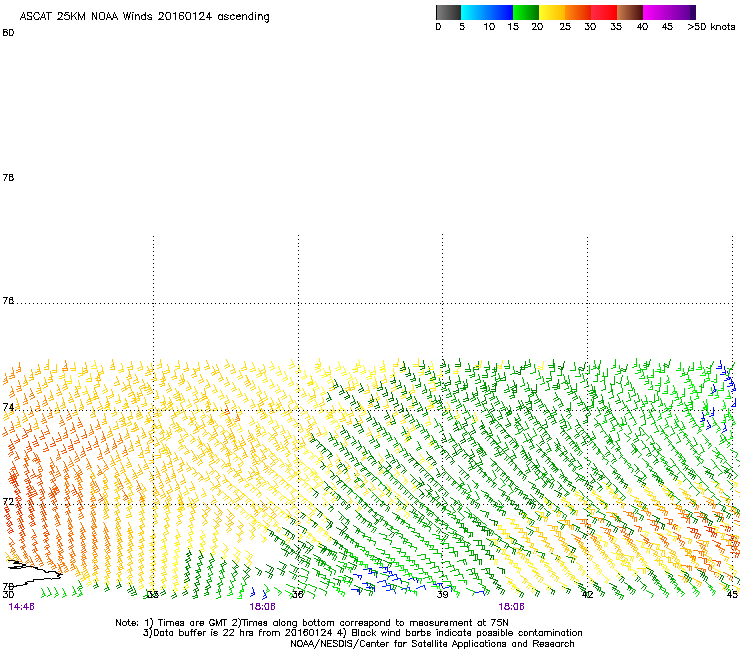Click the >50 knots legend label
Screen dimensions: 740x650
pyautogui.click(x=711, y=27)
